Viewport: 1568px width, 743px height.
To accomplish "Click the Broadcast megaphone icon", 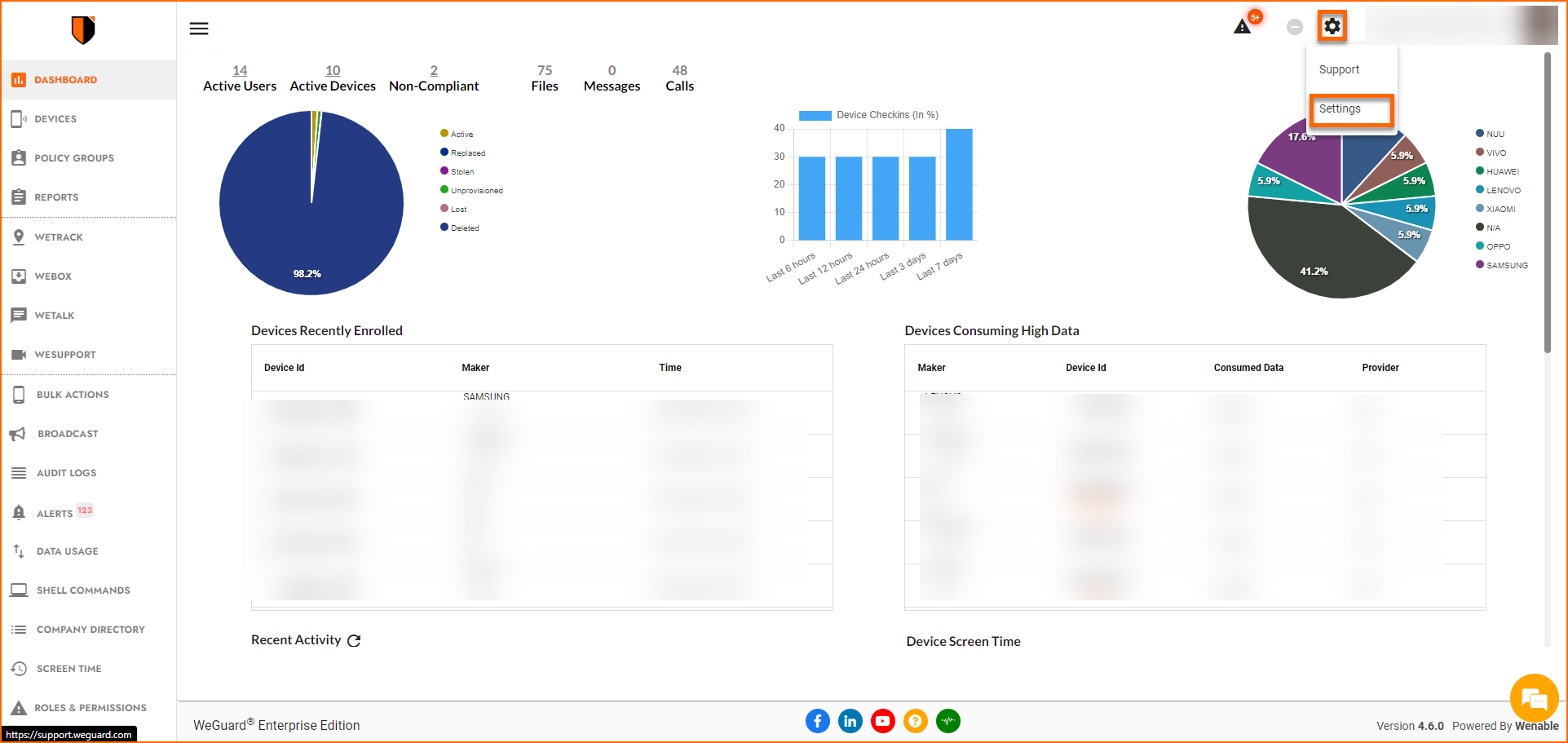I will pyautogui.click(x=18, y=434).
